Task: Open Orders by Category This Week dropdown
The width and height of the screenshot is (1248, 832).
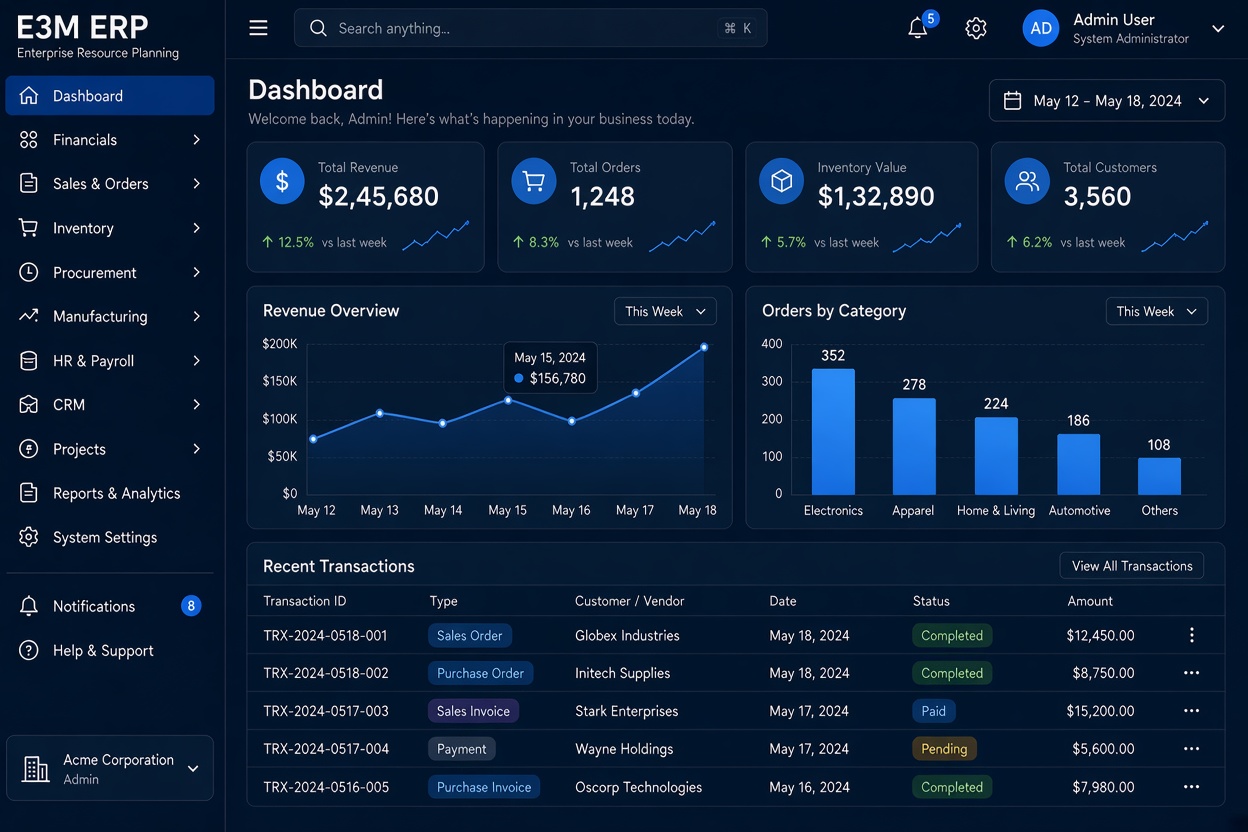Action: click(1156, 311)
